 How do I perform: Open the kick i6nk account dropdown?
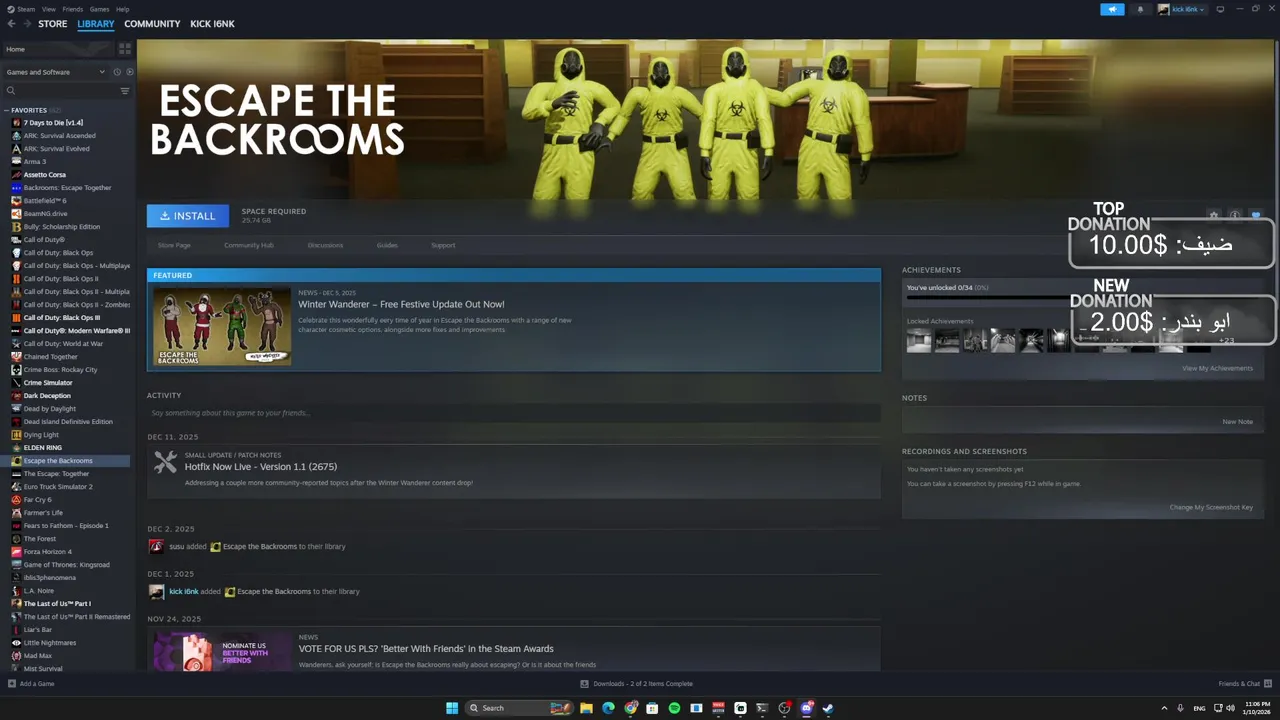tap(1182, 9)
